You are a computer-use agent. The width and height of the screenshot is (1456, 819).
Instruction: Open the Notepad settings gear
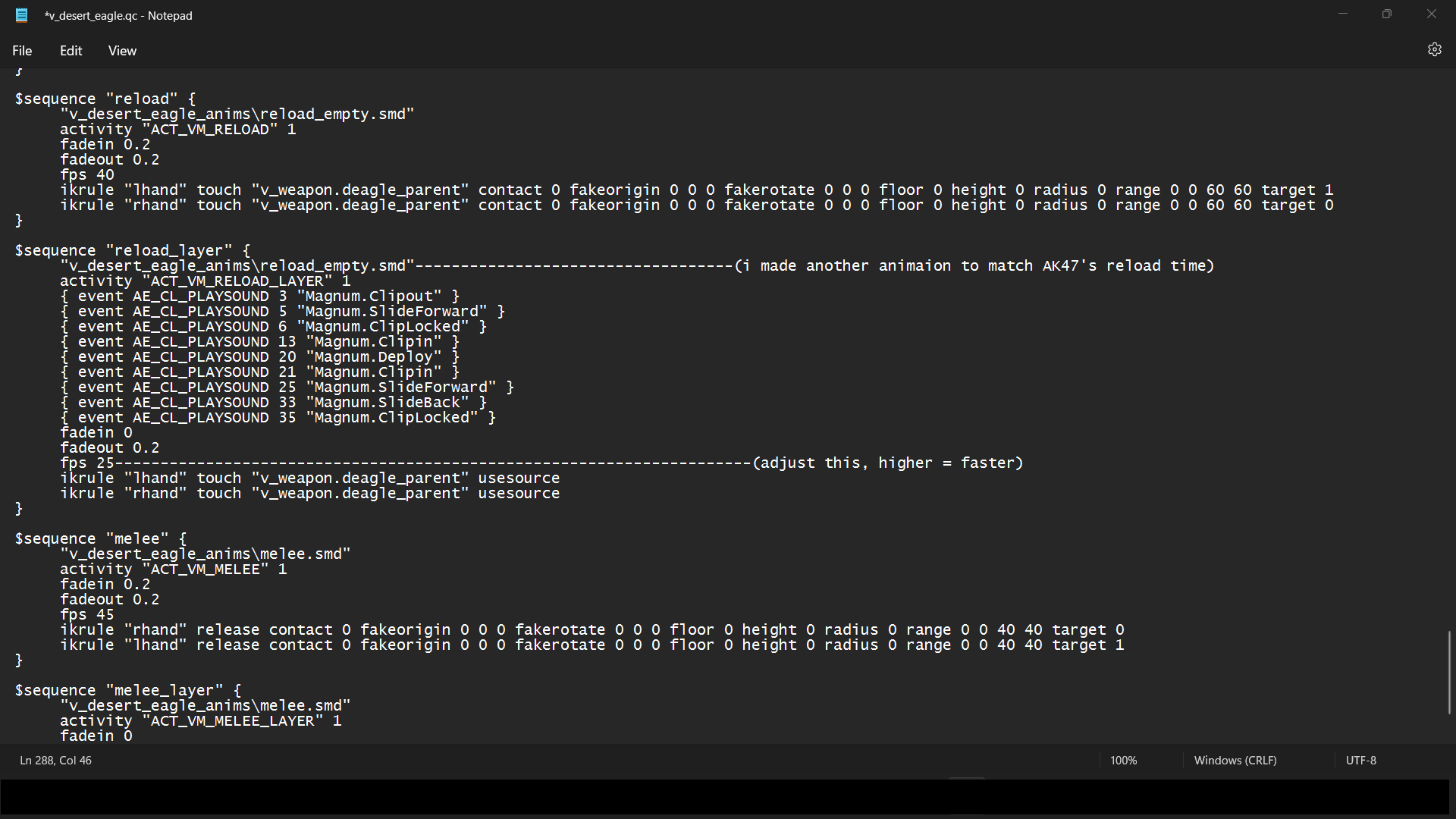(x=1434, y=50)
